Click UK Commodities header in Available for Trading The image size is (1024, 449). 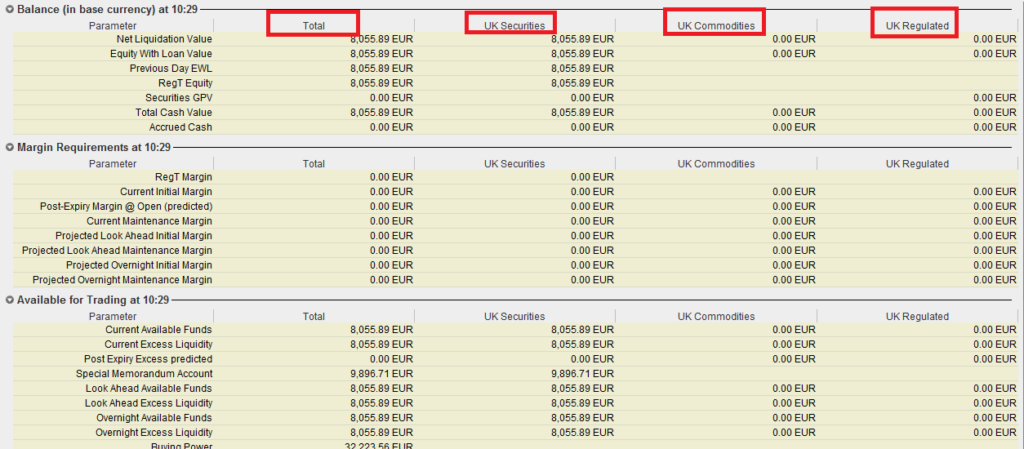pos(716,317)
